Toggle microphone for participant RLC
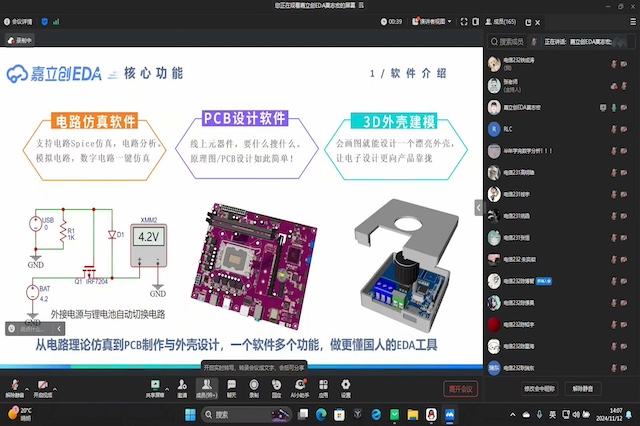Viewport: 640px width, 426px height. click(612, 129)
